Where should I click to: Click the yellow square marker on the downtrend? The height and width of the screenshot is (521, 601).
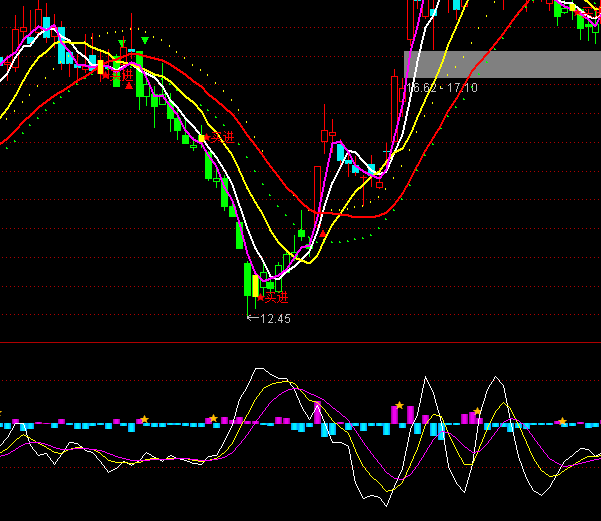click(201, 138)
